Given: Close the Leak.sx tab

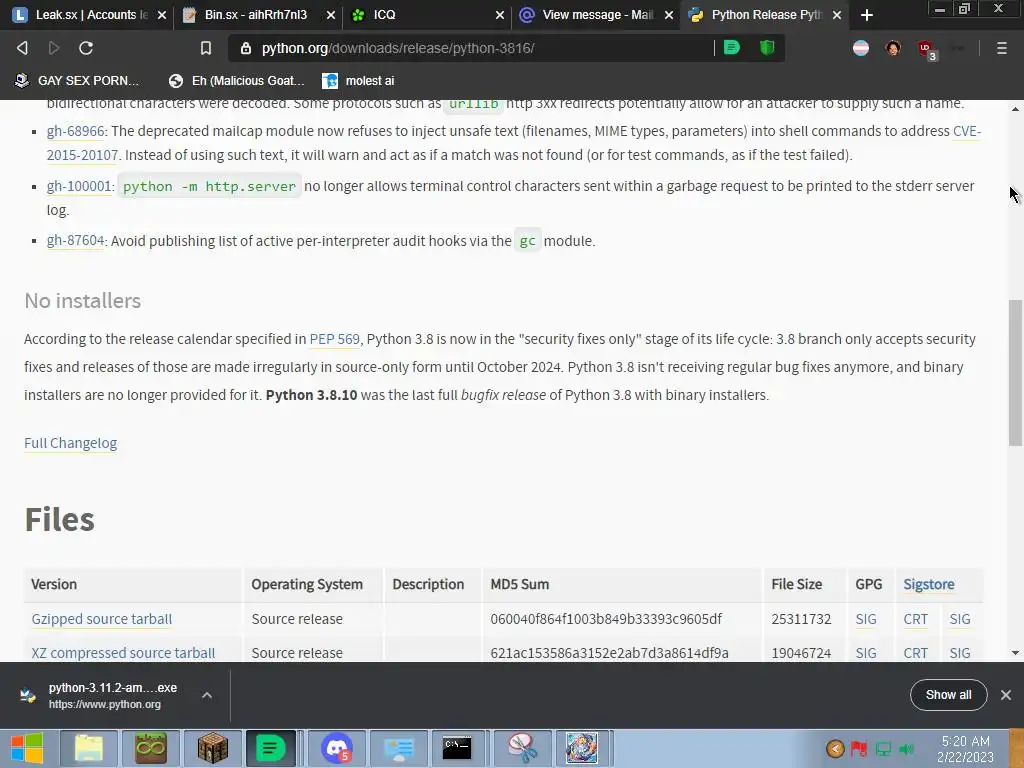Looking at the screenshot, I should coord(162,15).
